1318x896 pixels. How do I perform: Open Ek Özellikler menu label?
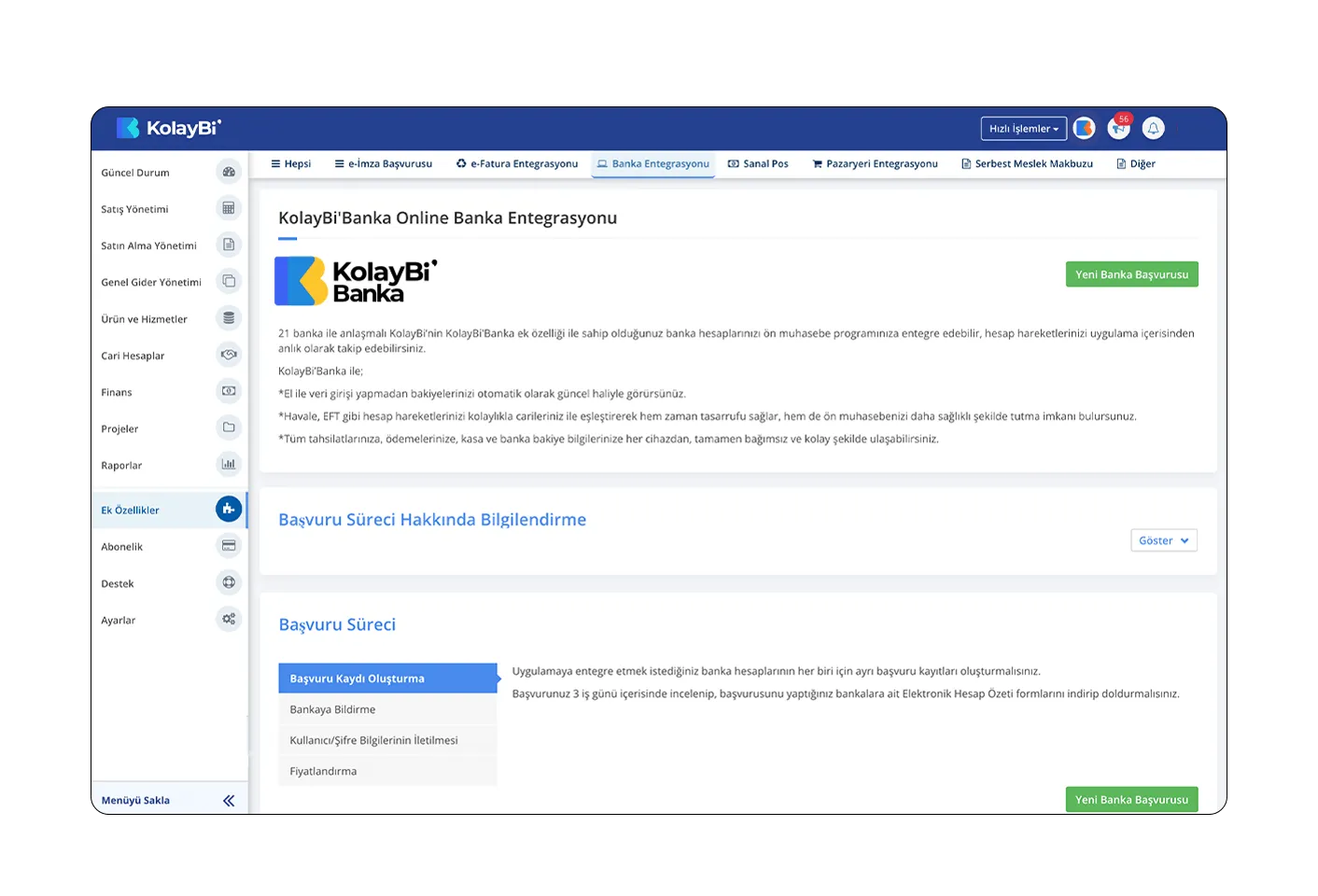click(130, 510)
